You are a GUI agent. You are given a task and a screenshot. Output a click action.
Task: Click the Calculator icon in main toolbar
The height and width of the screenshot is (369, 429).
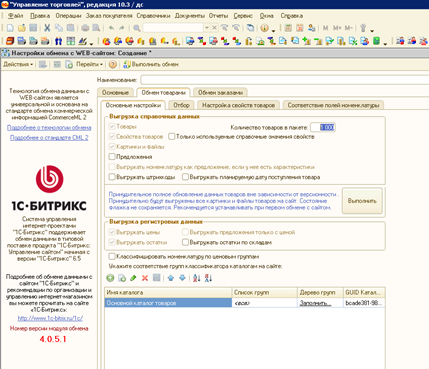288,28
